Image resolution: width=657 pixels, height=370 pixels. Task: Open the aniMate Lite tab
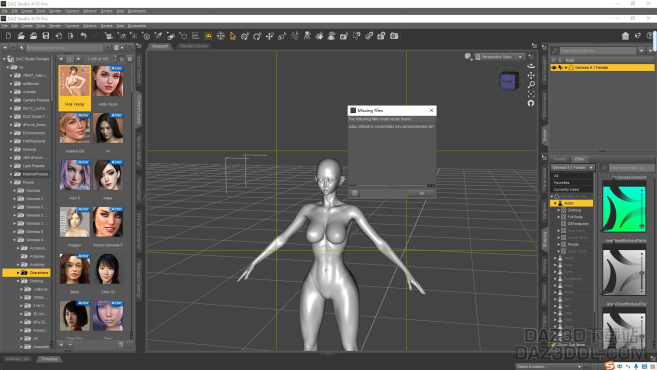point(18,359)
